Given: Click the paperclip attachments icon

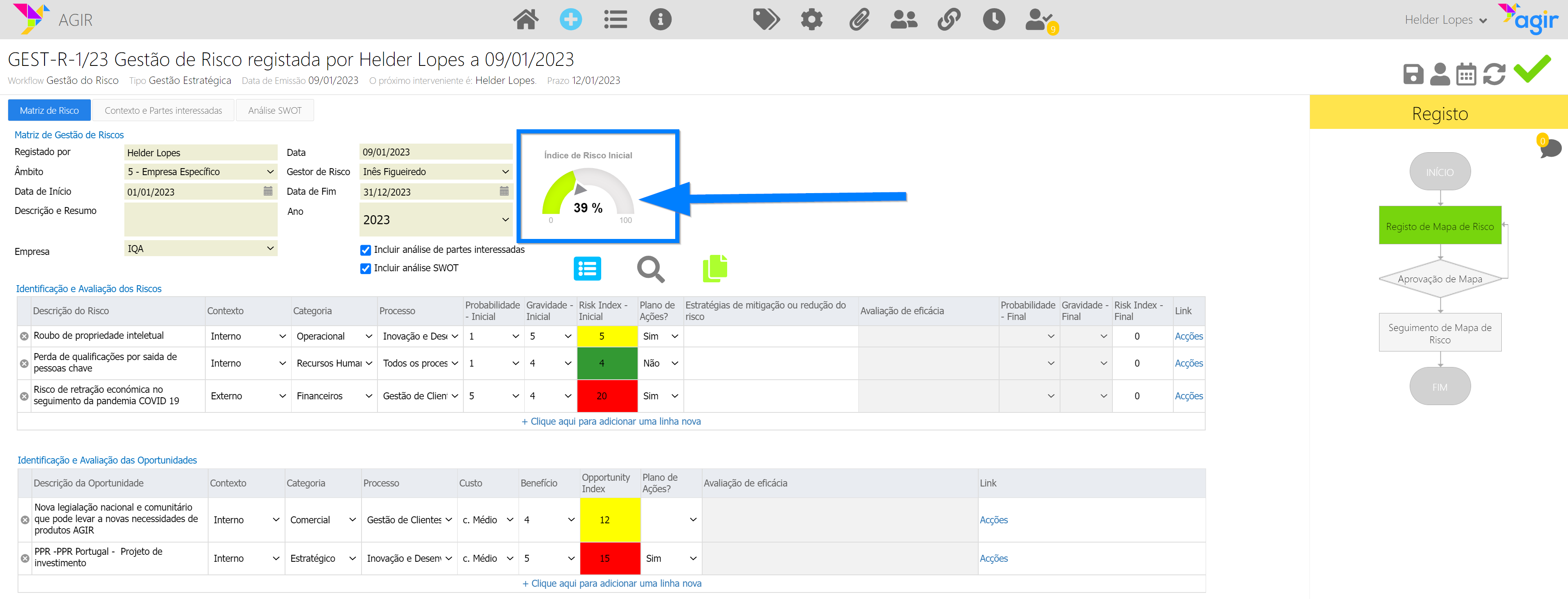Looking at the screenshot, I should 859,20.
